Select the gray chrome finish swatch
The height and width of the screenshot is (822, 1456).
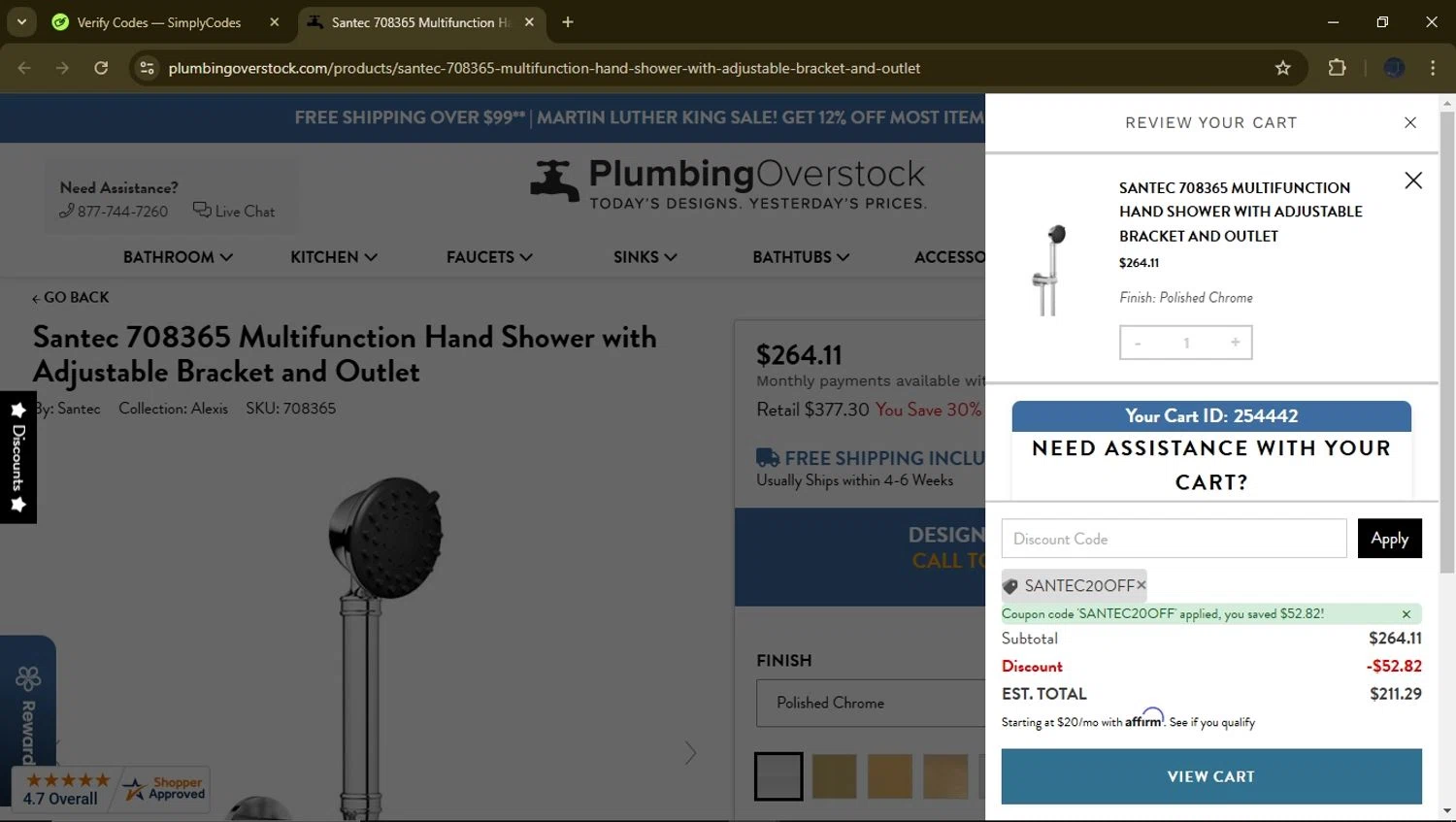click(778, 776)
